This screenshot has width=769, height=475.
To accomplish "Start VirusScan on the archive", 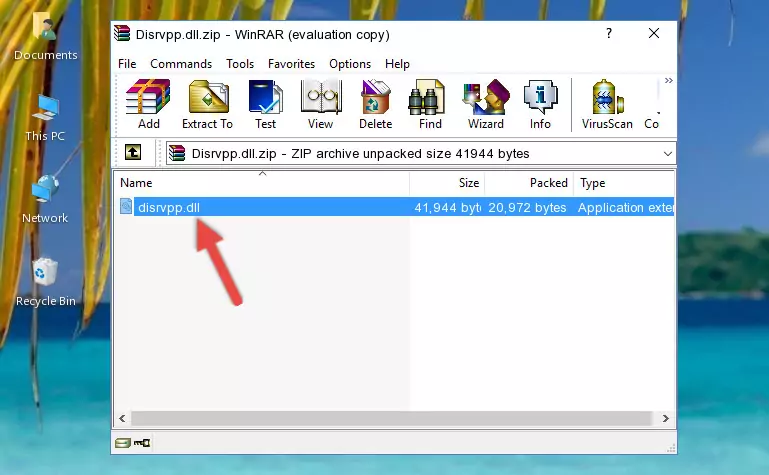I will [x=607, y=104].
